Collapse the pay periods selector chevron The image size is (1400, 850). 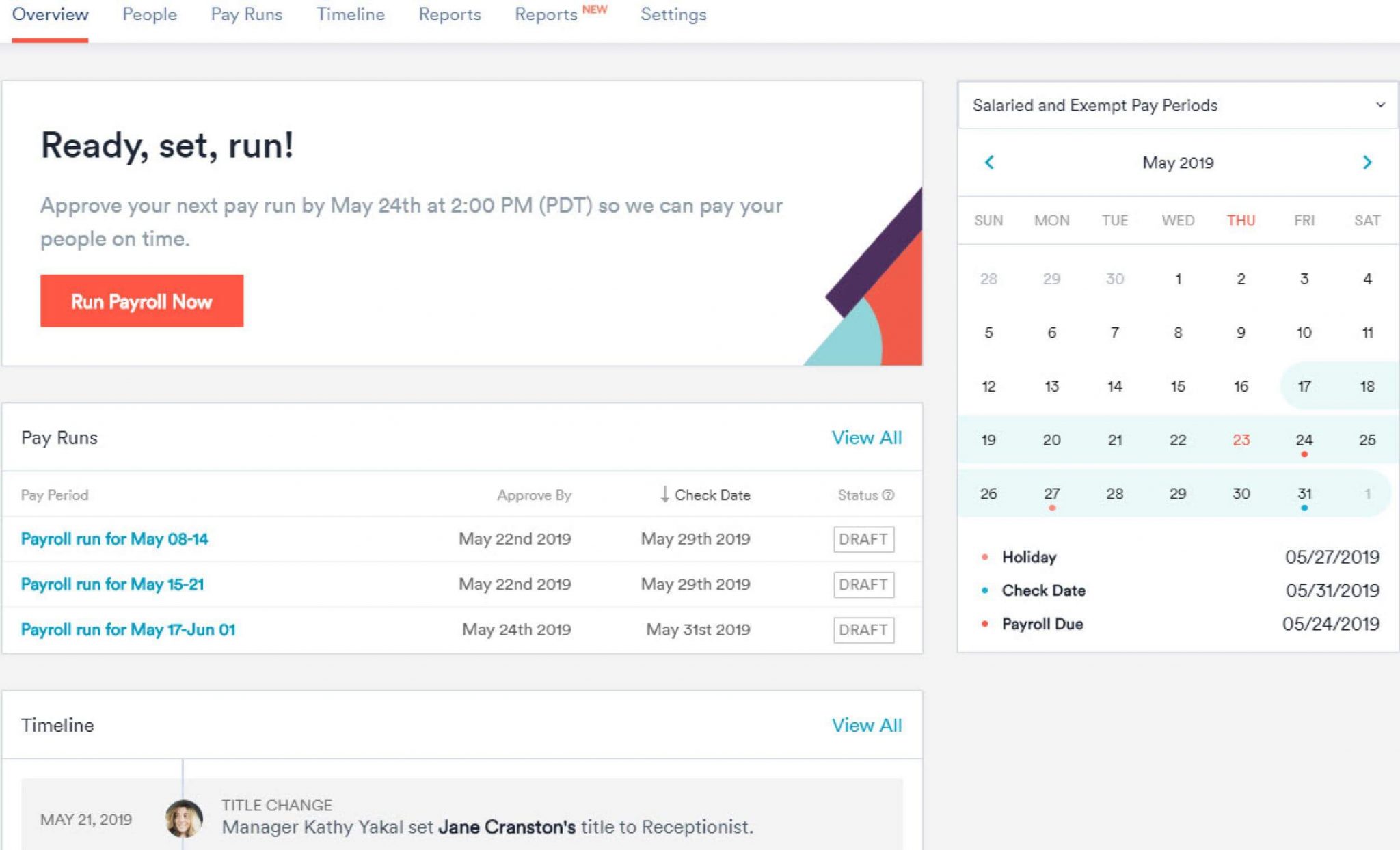coord(1380,105)
